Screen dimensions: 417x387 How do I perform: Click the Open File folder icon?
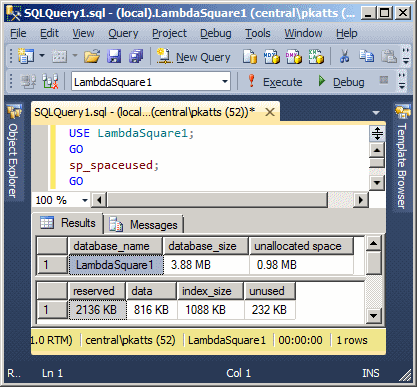coord(92,56)
